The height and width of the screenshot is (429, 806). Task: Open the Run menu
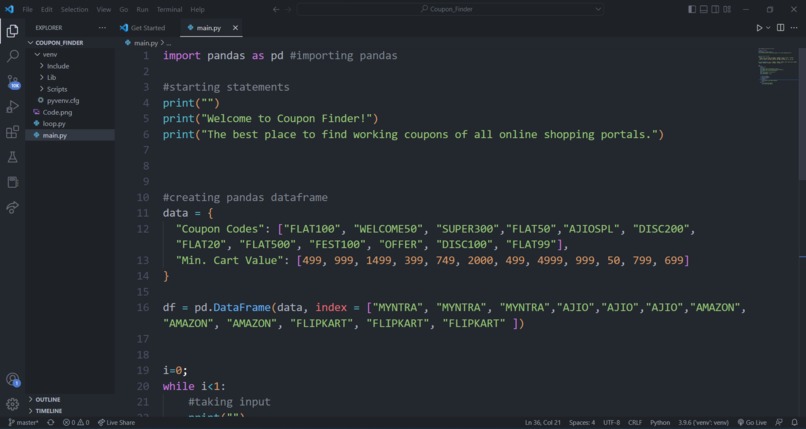coord(142,9)
